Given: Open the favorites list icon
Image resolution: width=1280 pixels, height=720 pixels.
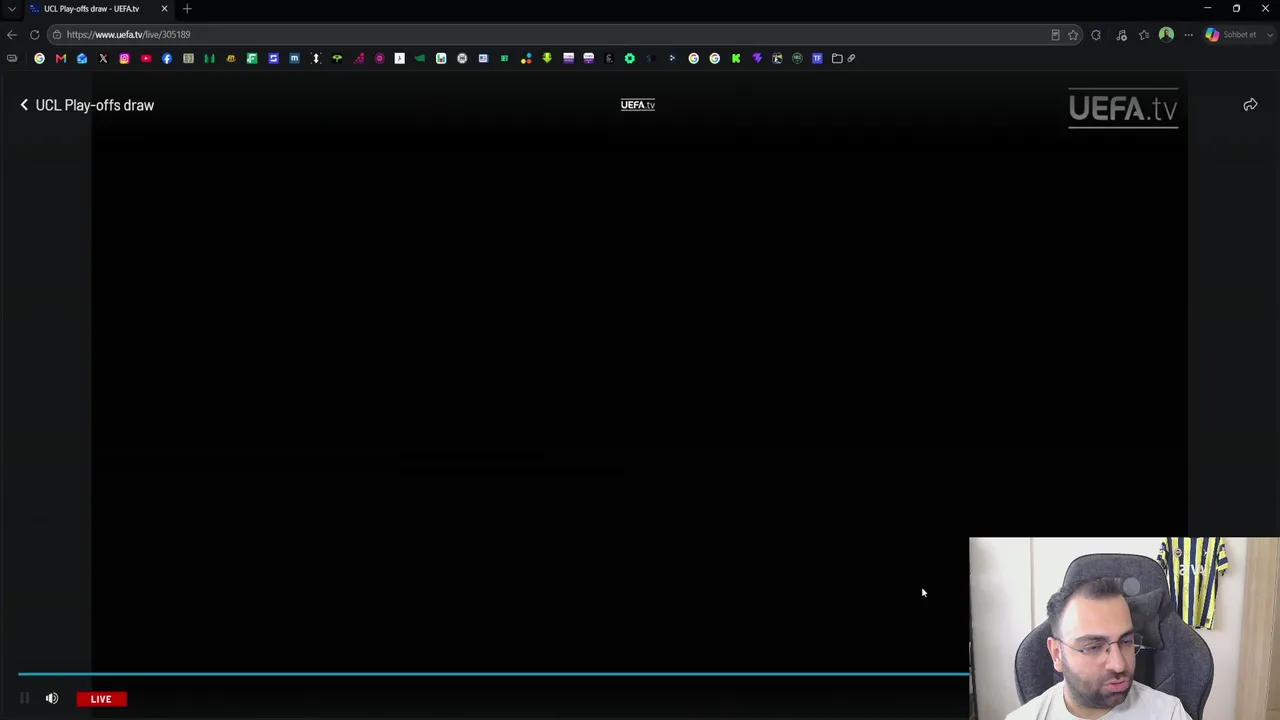Looking at the screenshot, I should (x=1144, y=34).
